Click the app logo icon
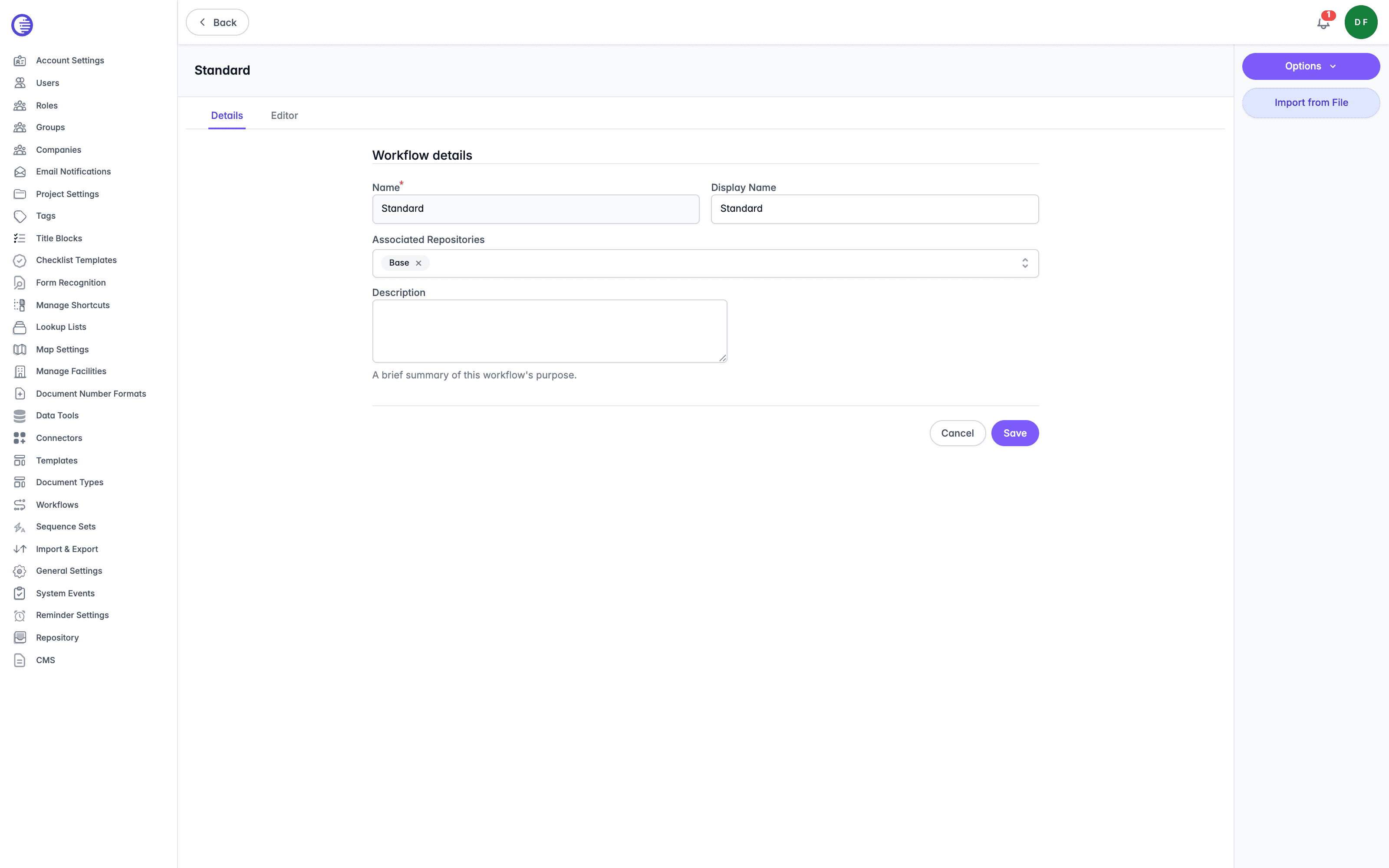The height and width of the screenshot is (868, 1389). [x=22, y=25]
